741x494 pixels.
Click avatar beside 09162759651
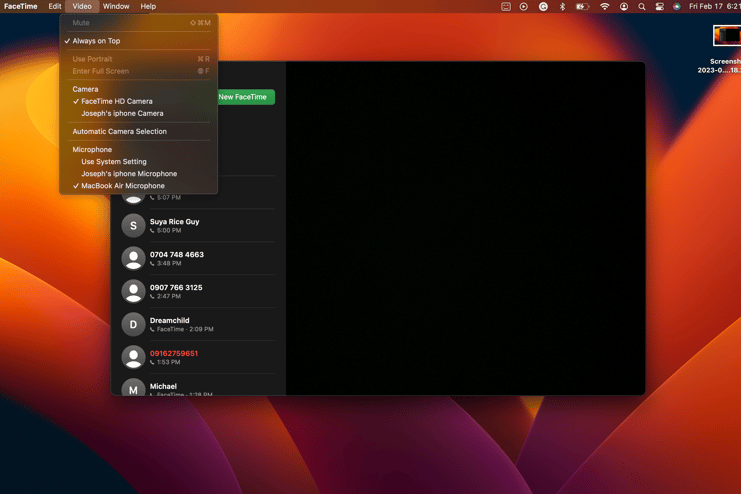click(133, 357)
